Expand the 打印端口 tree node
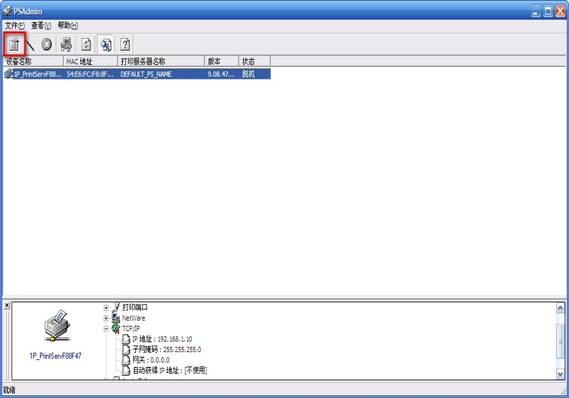 coord(106,308)
